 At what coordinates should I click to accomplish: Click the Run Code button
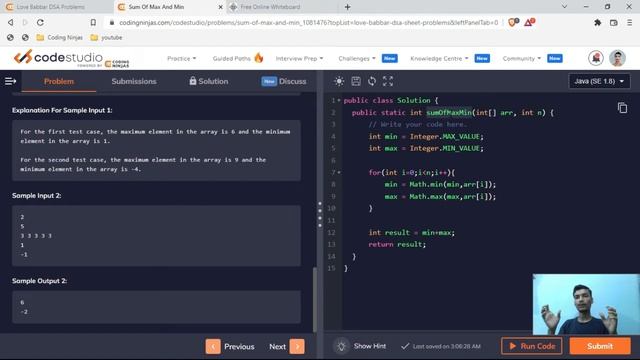tap(532, 346)
